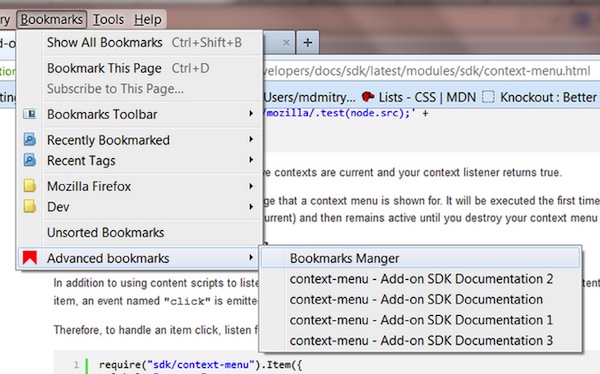Open Advanced bookmarks submenu

(140, 258)
